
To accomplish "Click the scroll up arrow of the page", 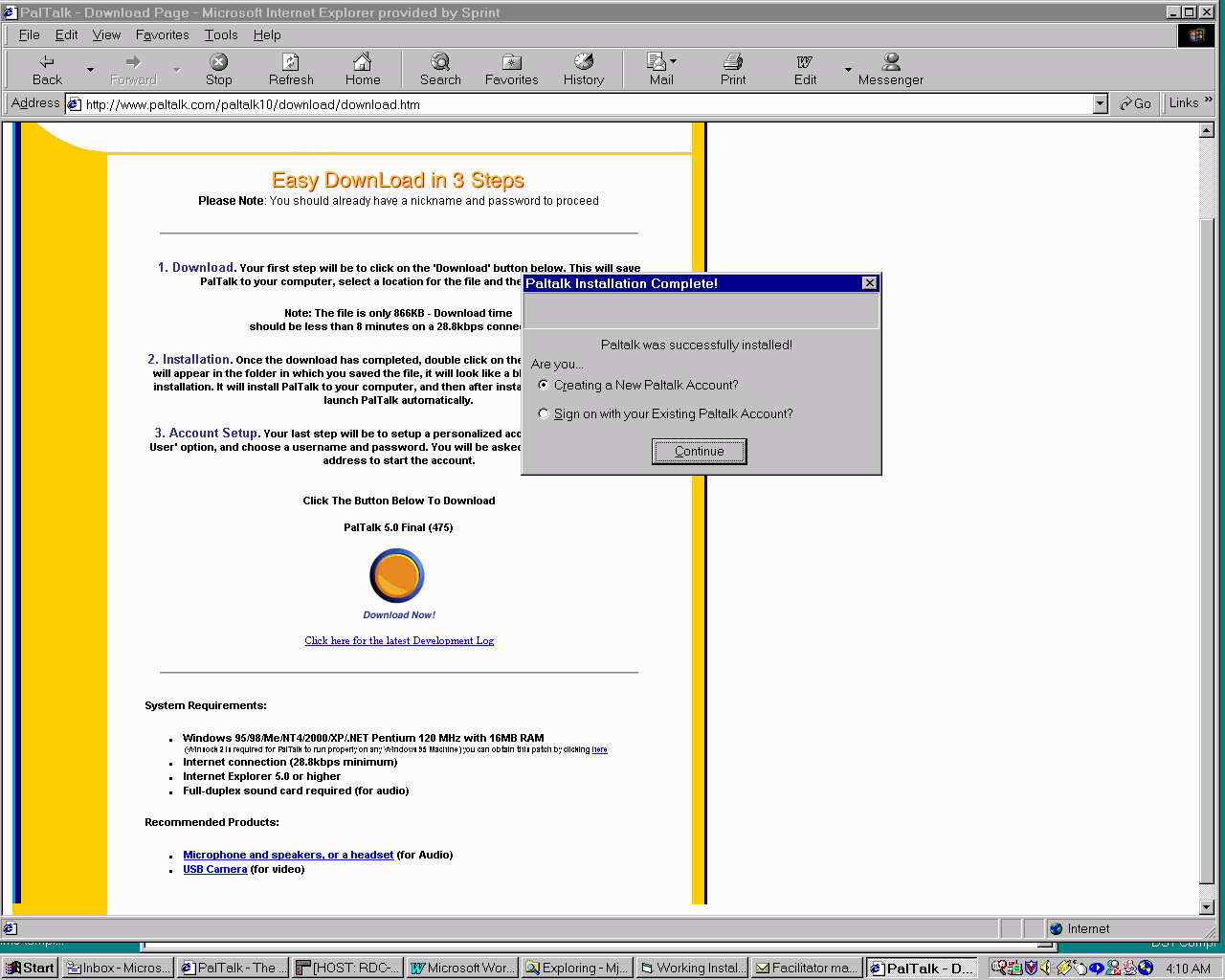I will coord(1207,130).
